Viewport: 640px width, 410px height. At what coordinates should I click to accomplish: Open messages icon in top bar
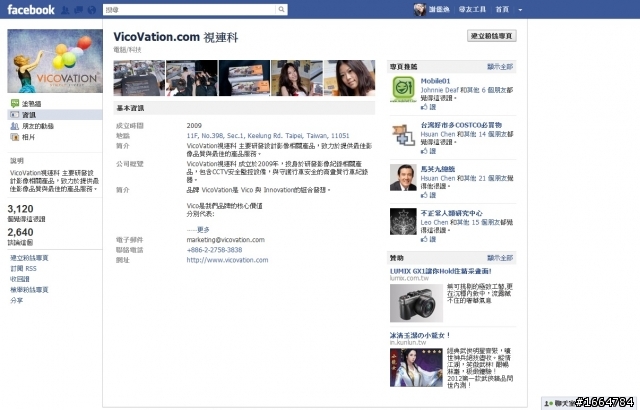pyautogui.click(x=78, y=10)
